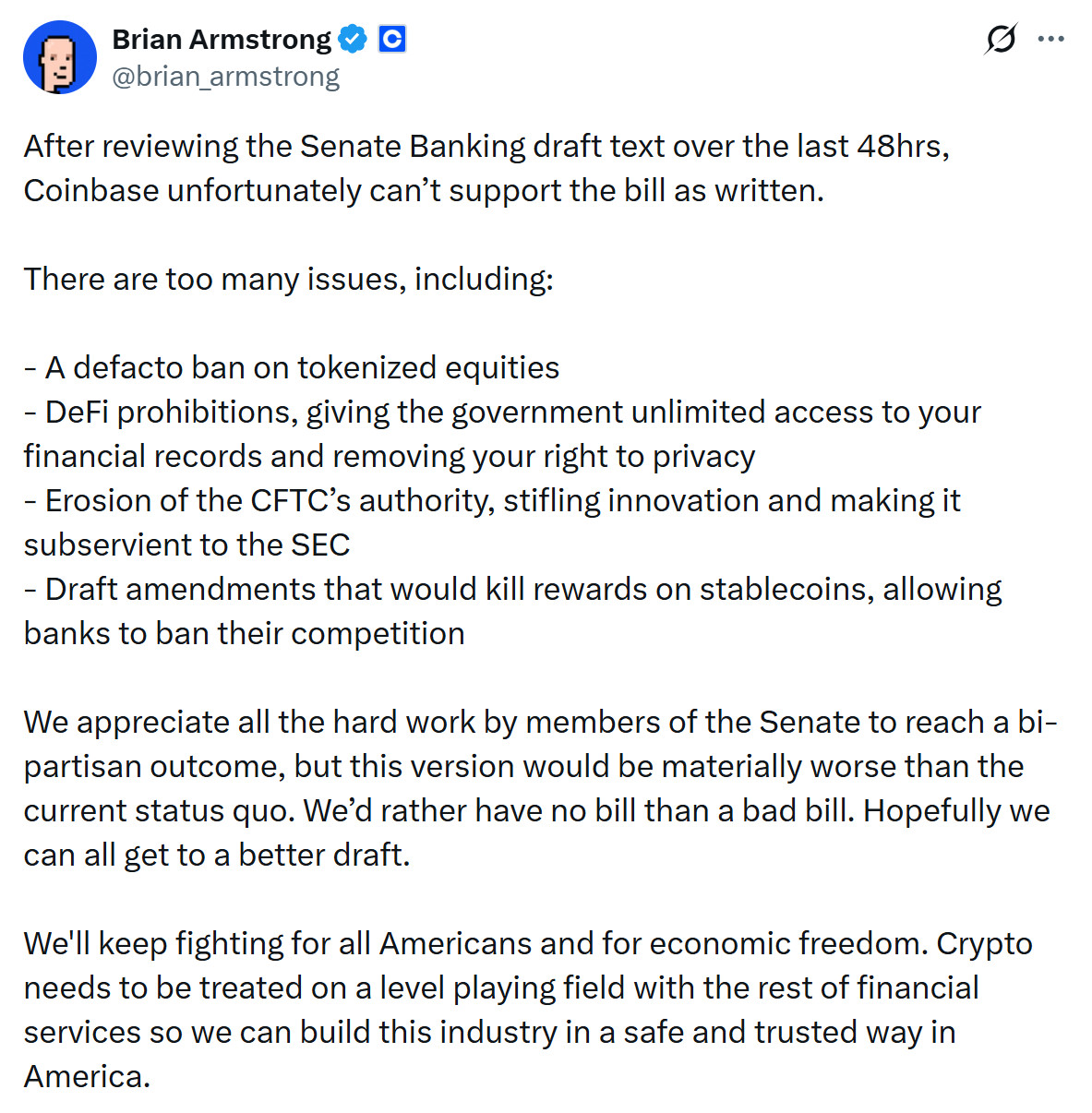Click the paragraph starting "We appreciate all the hard work"
1092x1113 pixels.
540,788
